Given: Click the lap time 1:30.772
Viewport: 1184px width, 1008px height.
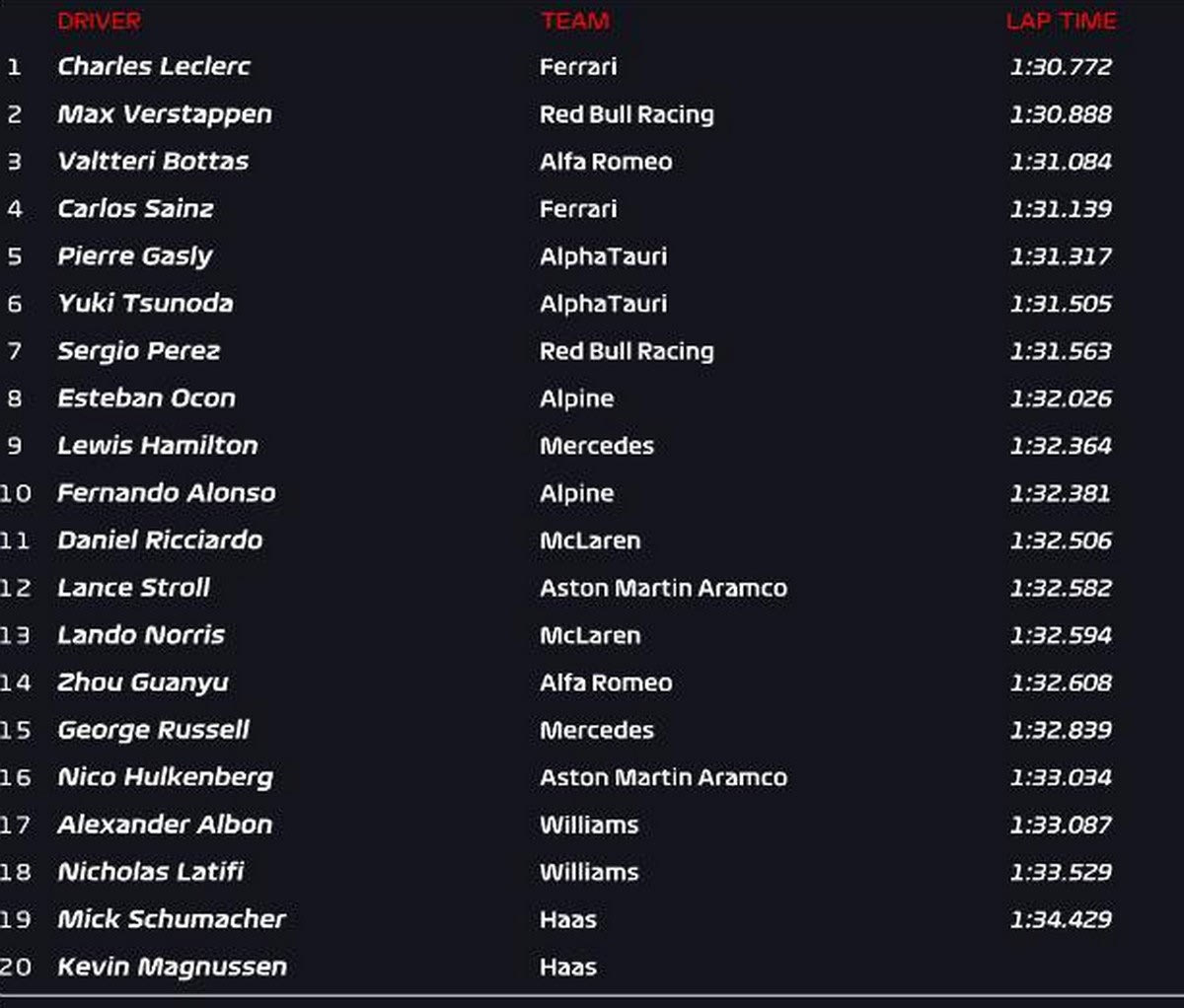Looking at the screenshot, I should click(1061, 67).
